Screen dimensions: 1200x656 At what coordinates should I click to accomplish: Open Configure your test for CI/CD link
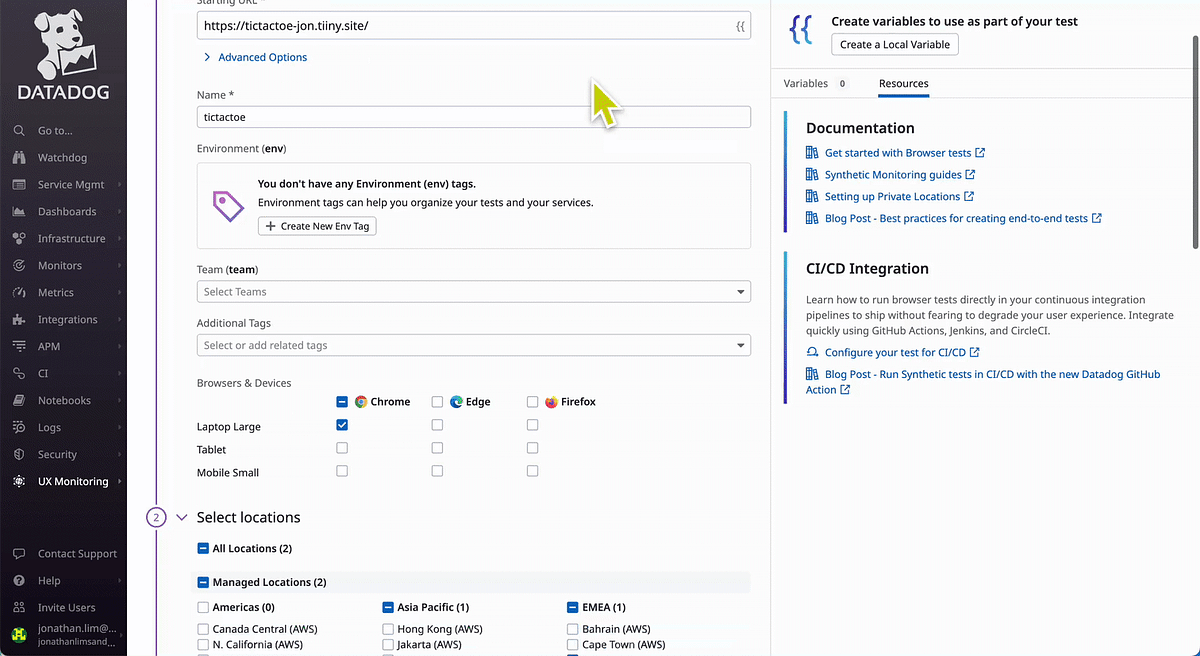895,352
